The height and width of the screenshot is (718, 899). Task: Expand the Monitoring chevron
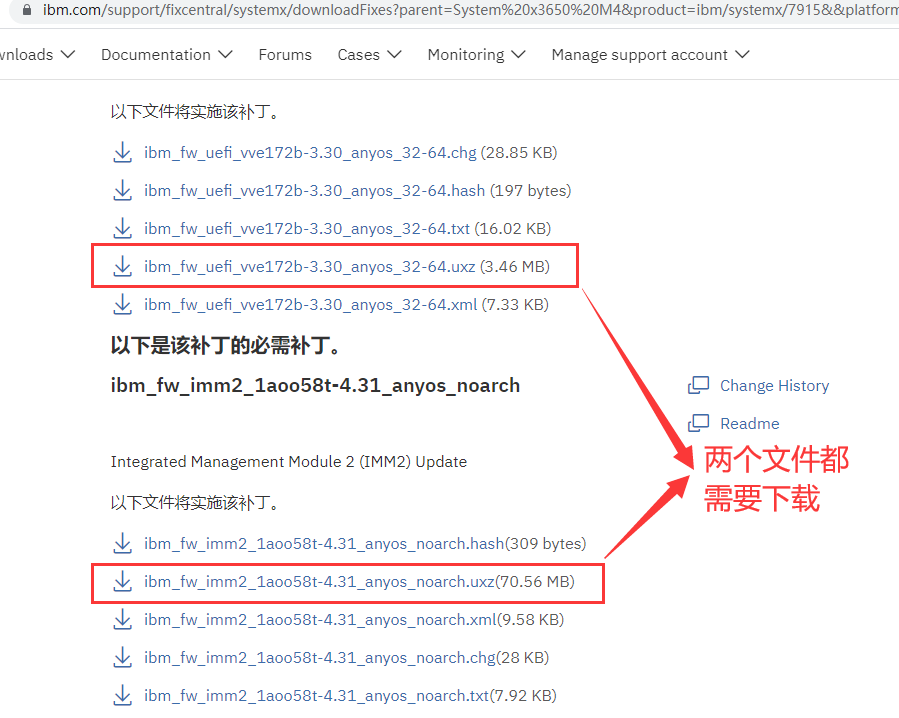[518, 54]
